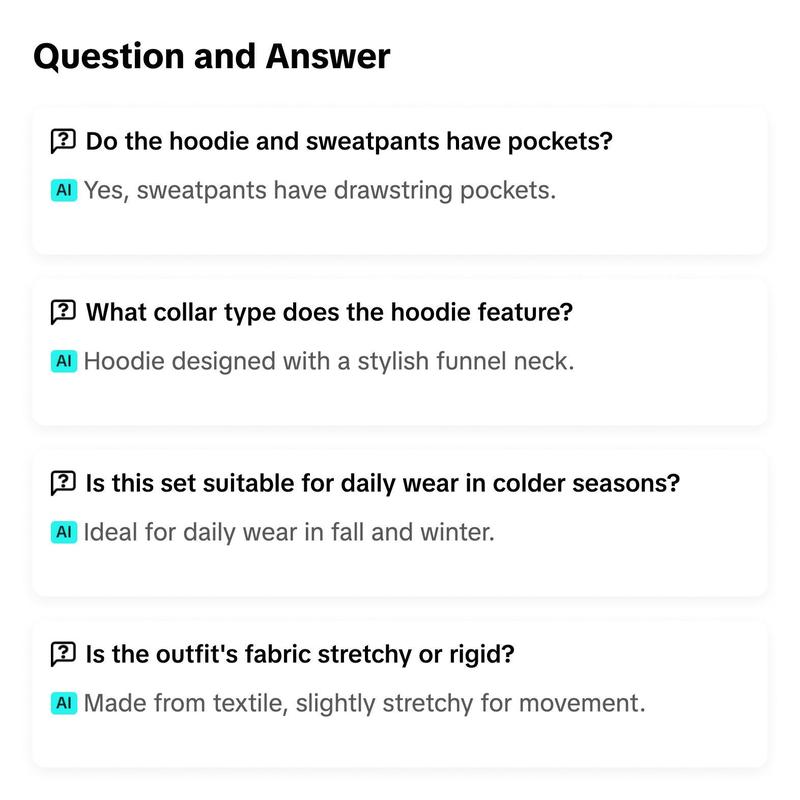Click AI badge before slightly stretchy answer
This screenshot has height=800, width=800.
64,703
